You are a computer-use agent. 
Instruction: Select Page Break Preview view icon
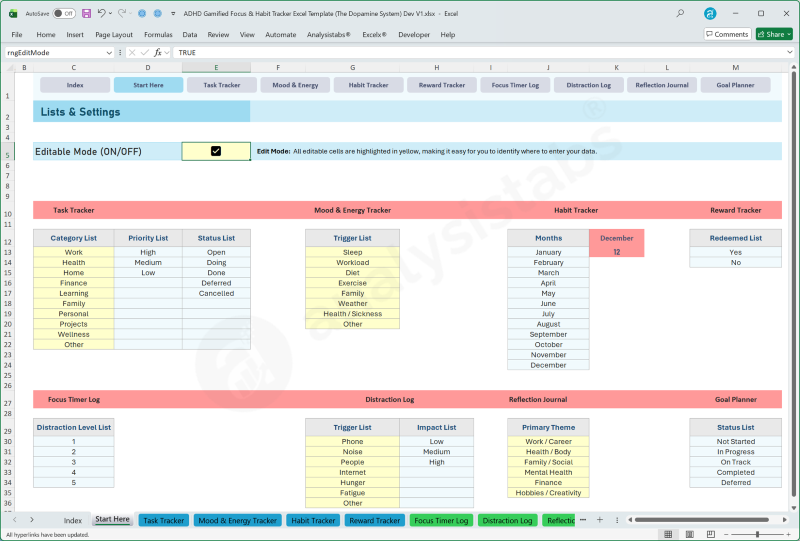[x=713, y=535]
